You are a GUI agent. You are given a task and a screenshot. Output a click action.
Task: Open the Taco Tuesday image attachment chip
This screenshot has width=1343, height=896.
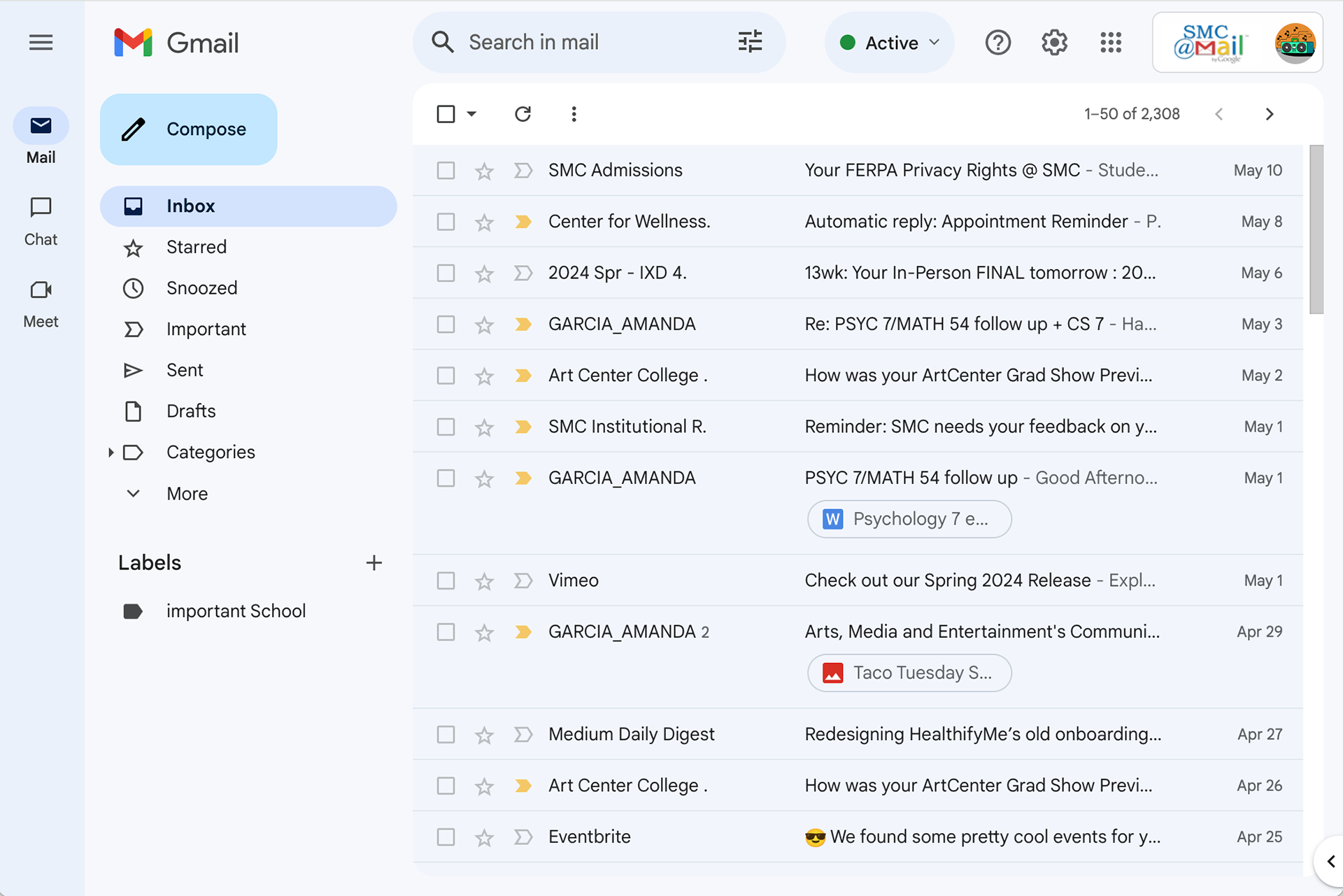pos(909,673)
